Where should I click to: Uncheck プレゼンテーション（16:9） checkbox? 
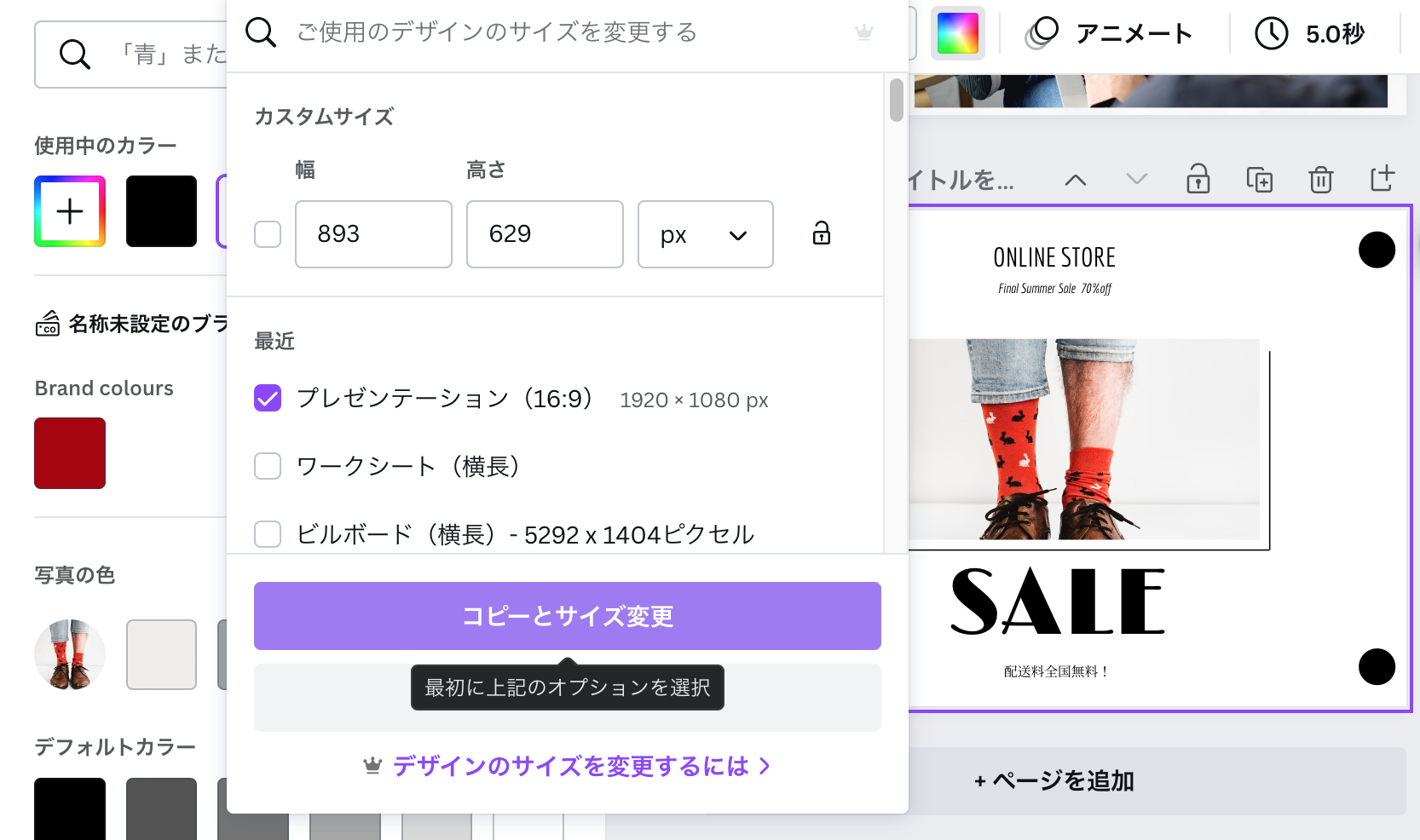point(268,398)
